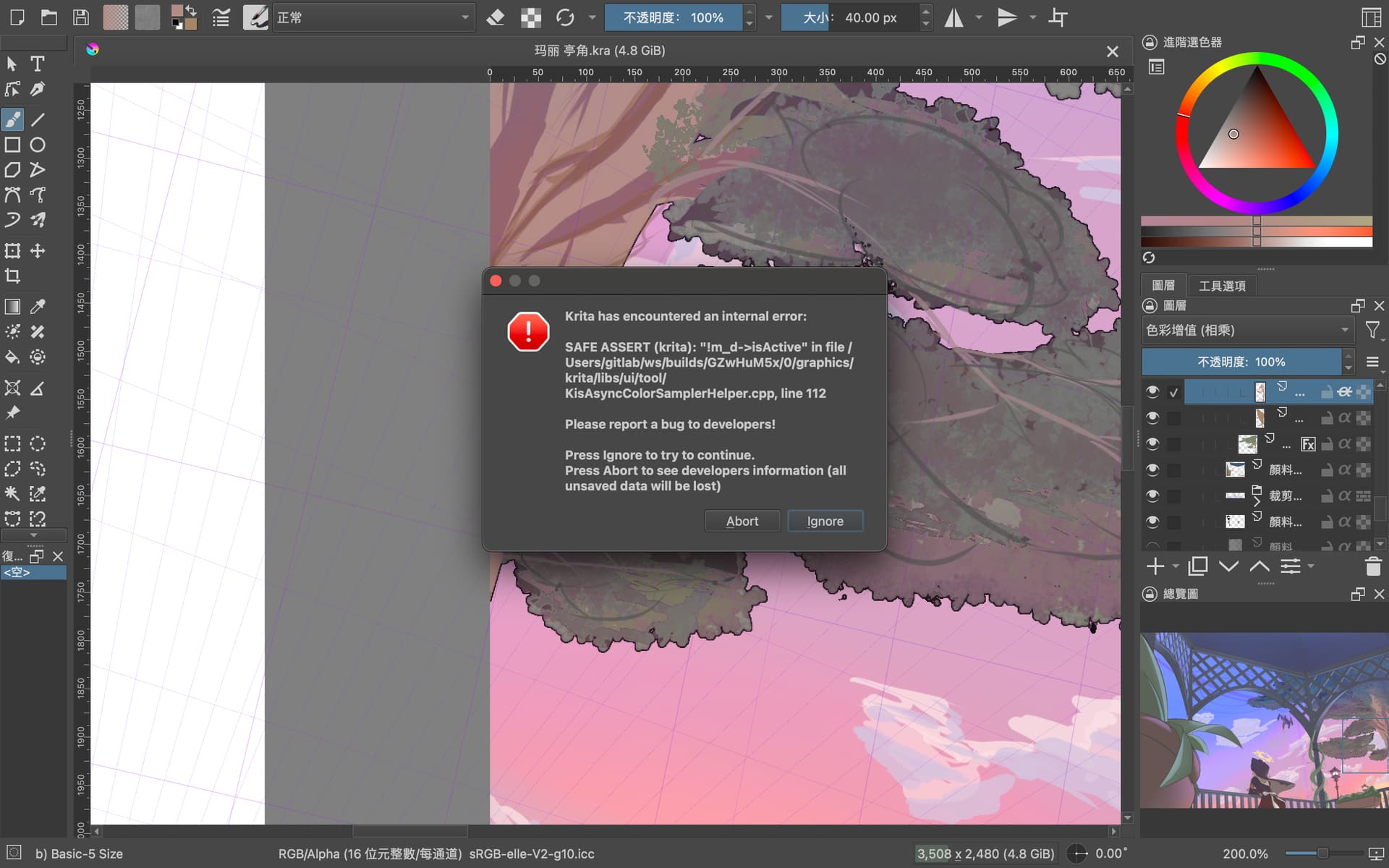Save the document using toolbar icon

coord(81,17)
